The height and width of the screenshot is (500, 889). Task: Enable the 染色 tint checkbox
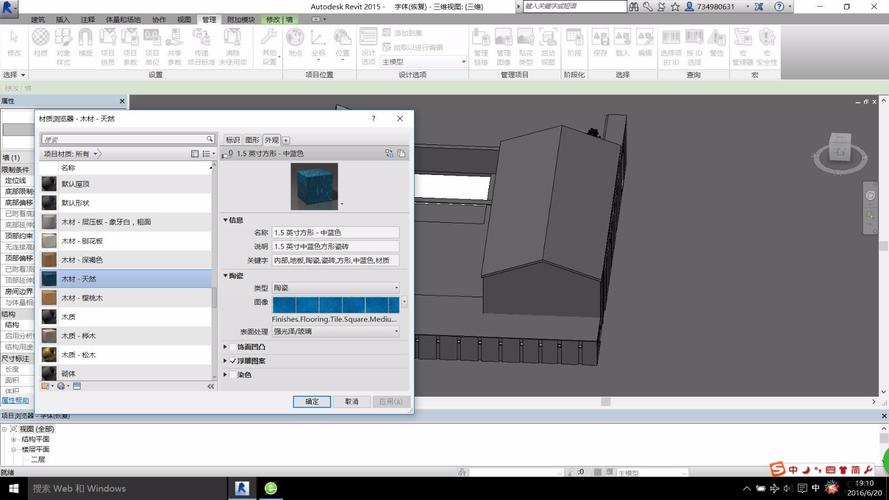tap(233, 375)
